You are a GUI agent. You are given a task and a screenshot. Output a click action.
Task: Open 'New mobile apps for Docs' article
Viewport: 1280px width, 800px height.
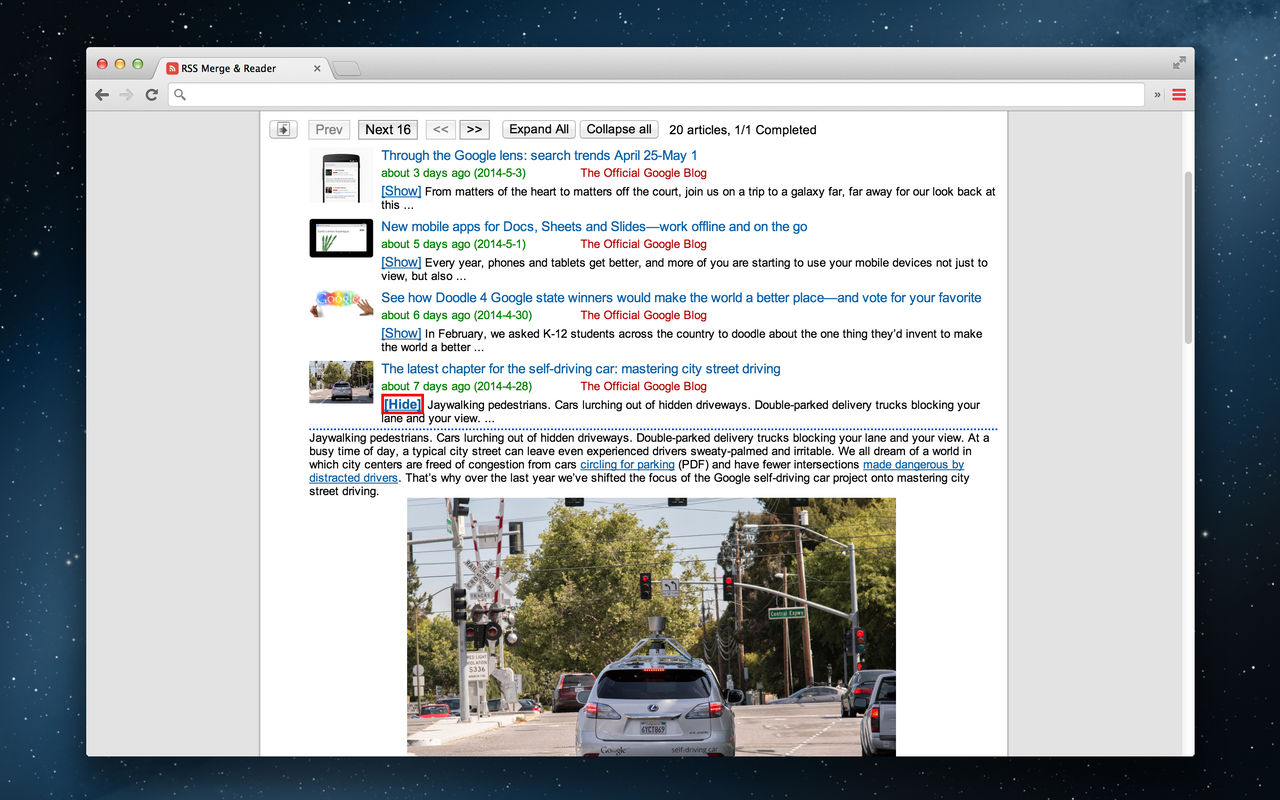[x=594, y=226]
